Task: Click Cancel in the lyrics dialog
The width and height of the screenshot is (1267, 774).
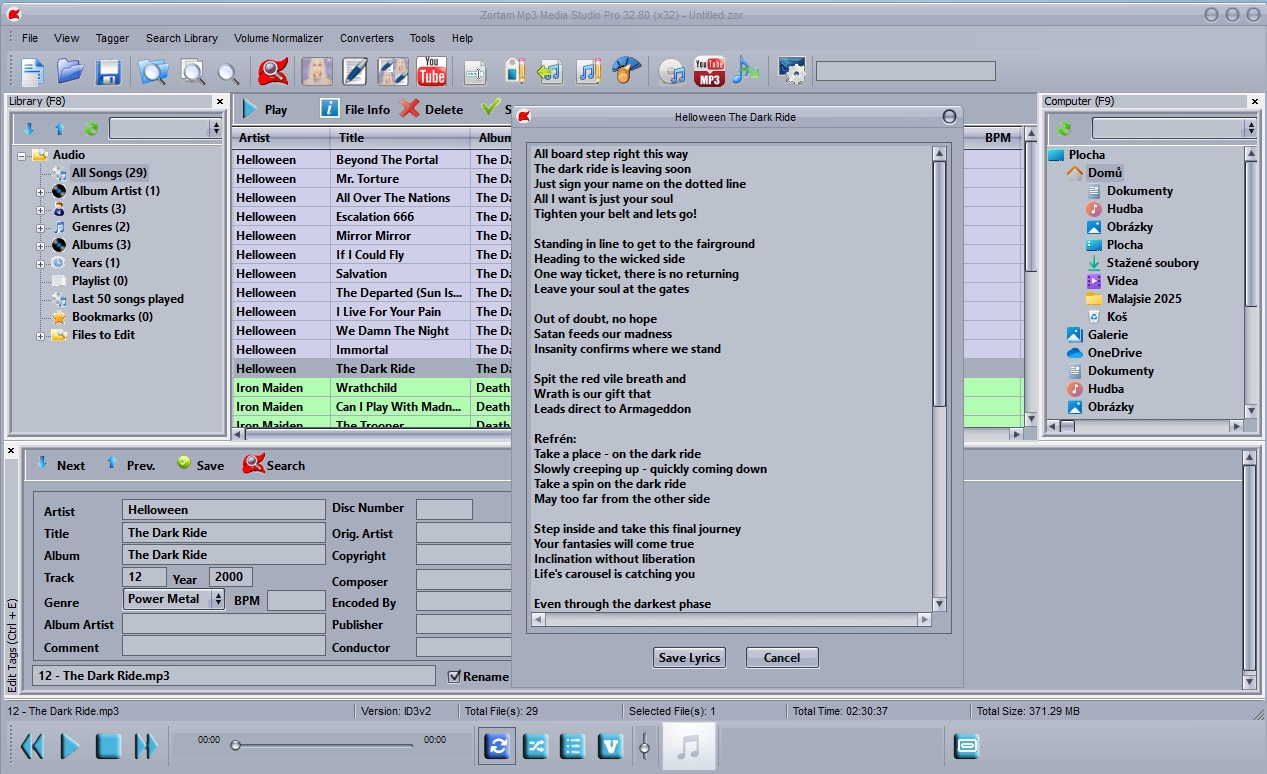Action: click(x=781, y=657)
